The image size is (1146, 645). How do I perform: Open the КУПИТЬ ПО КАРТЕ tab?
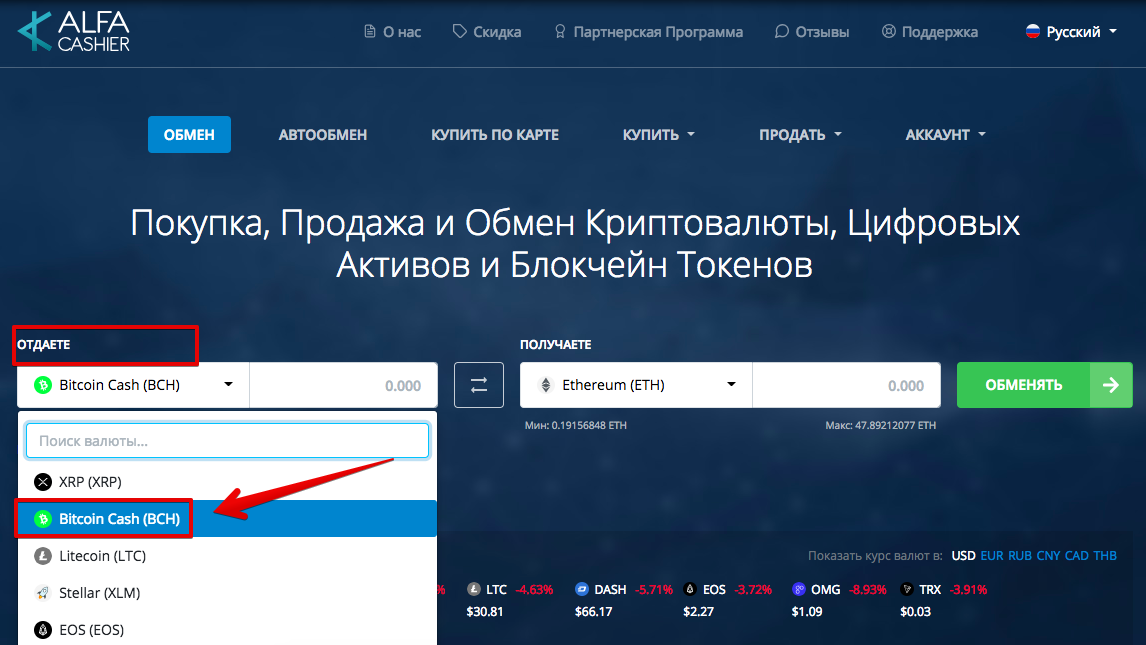pyautogui.click(x=495, y=134)
